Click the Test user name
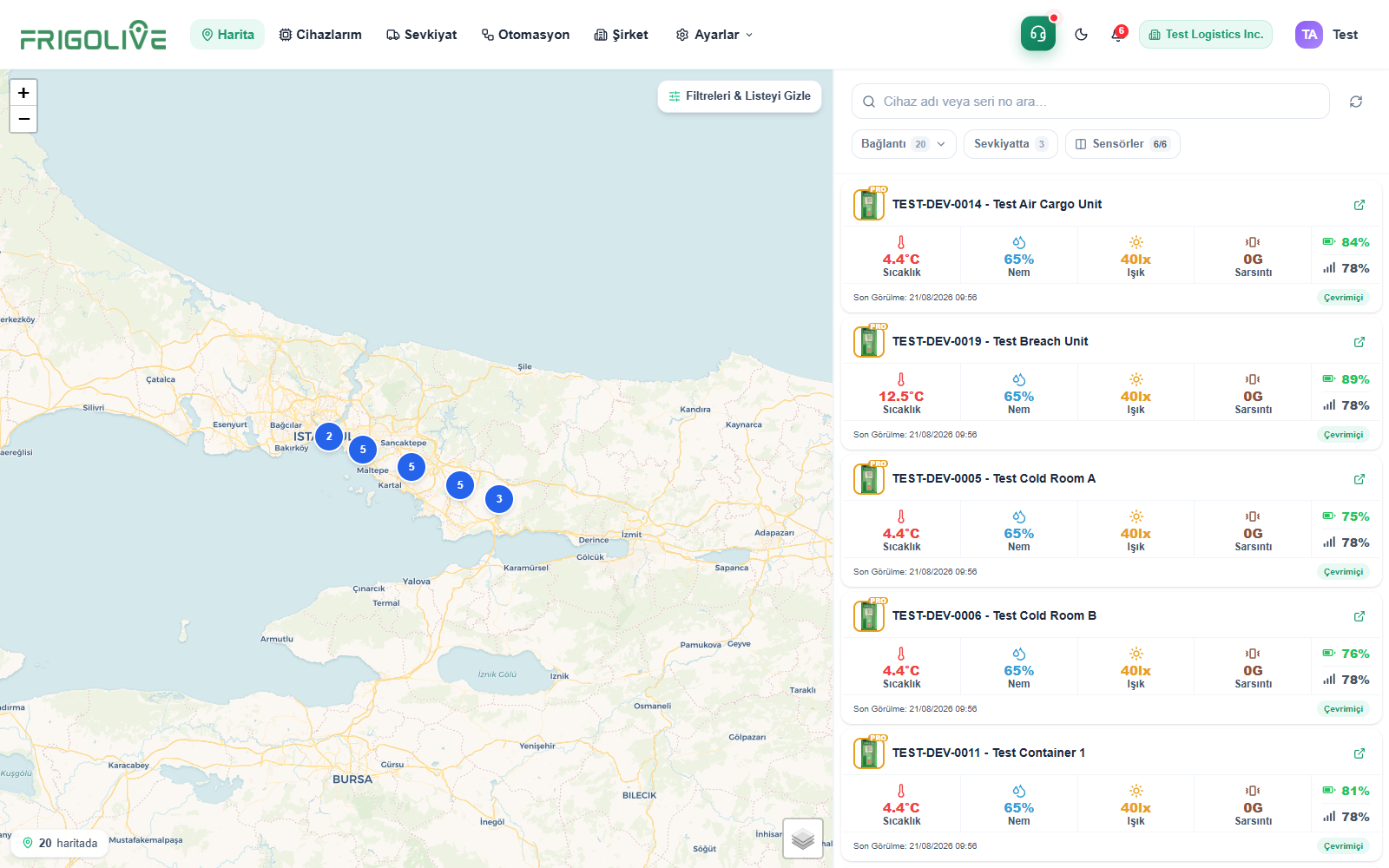 point(1345,35)
